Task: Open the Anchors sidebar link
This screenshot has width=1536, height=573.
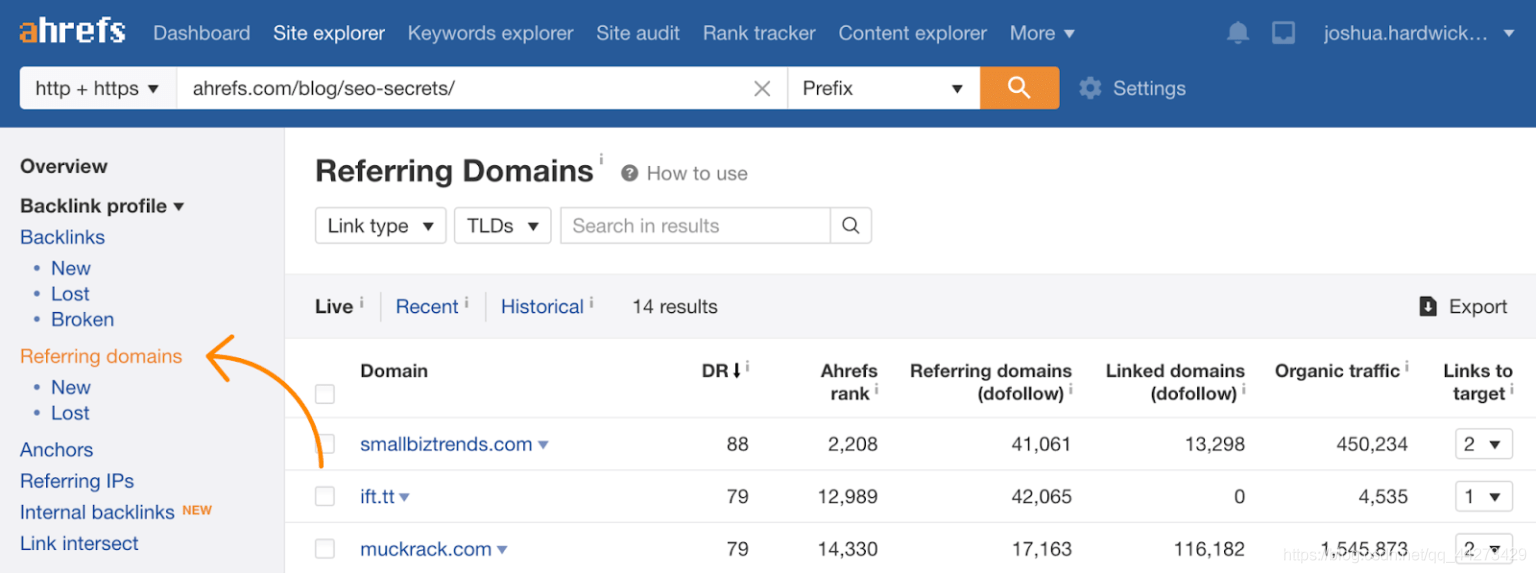Action: tap(56, 450)
